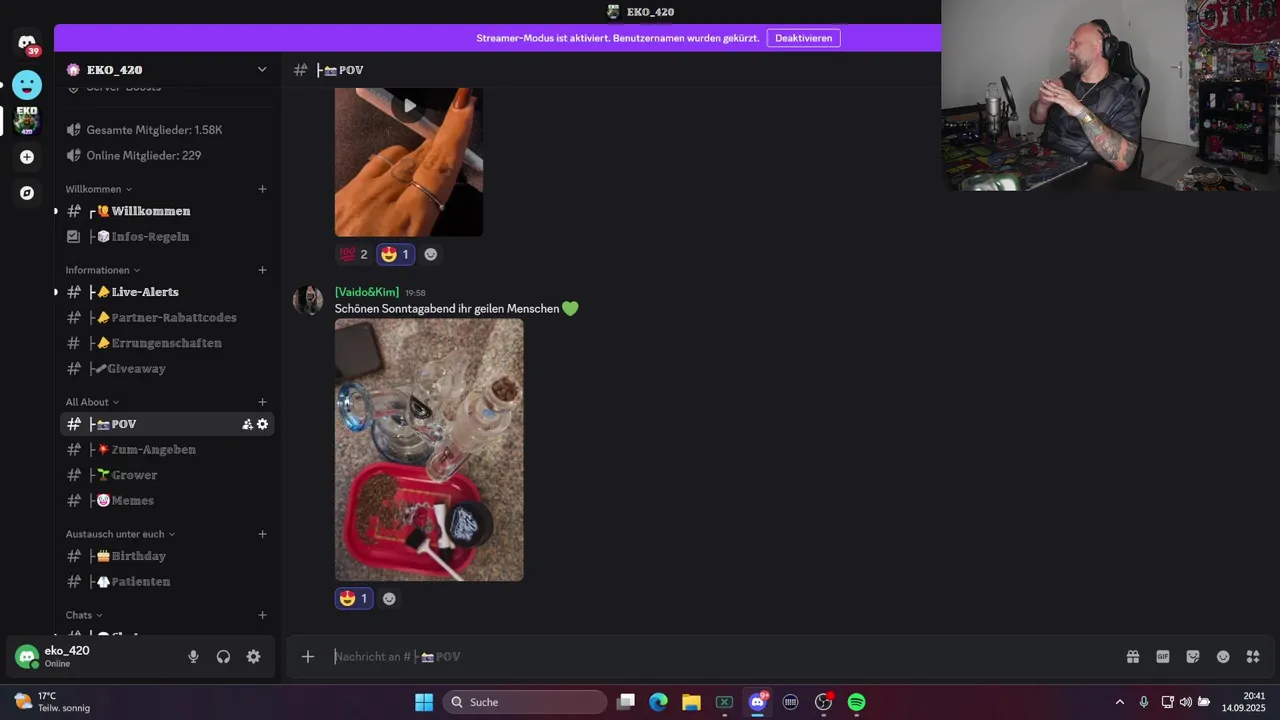Toggle heart-eyes reaction on the video message
Screen dimensions: 1280x720
coord(396,254)
